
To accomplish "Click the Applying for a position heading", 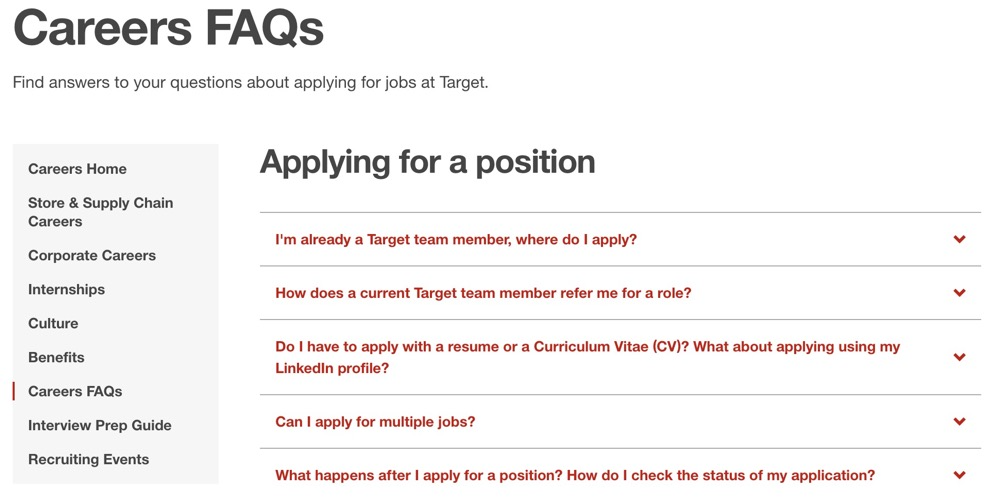I will click(x=427, y=162).
